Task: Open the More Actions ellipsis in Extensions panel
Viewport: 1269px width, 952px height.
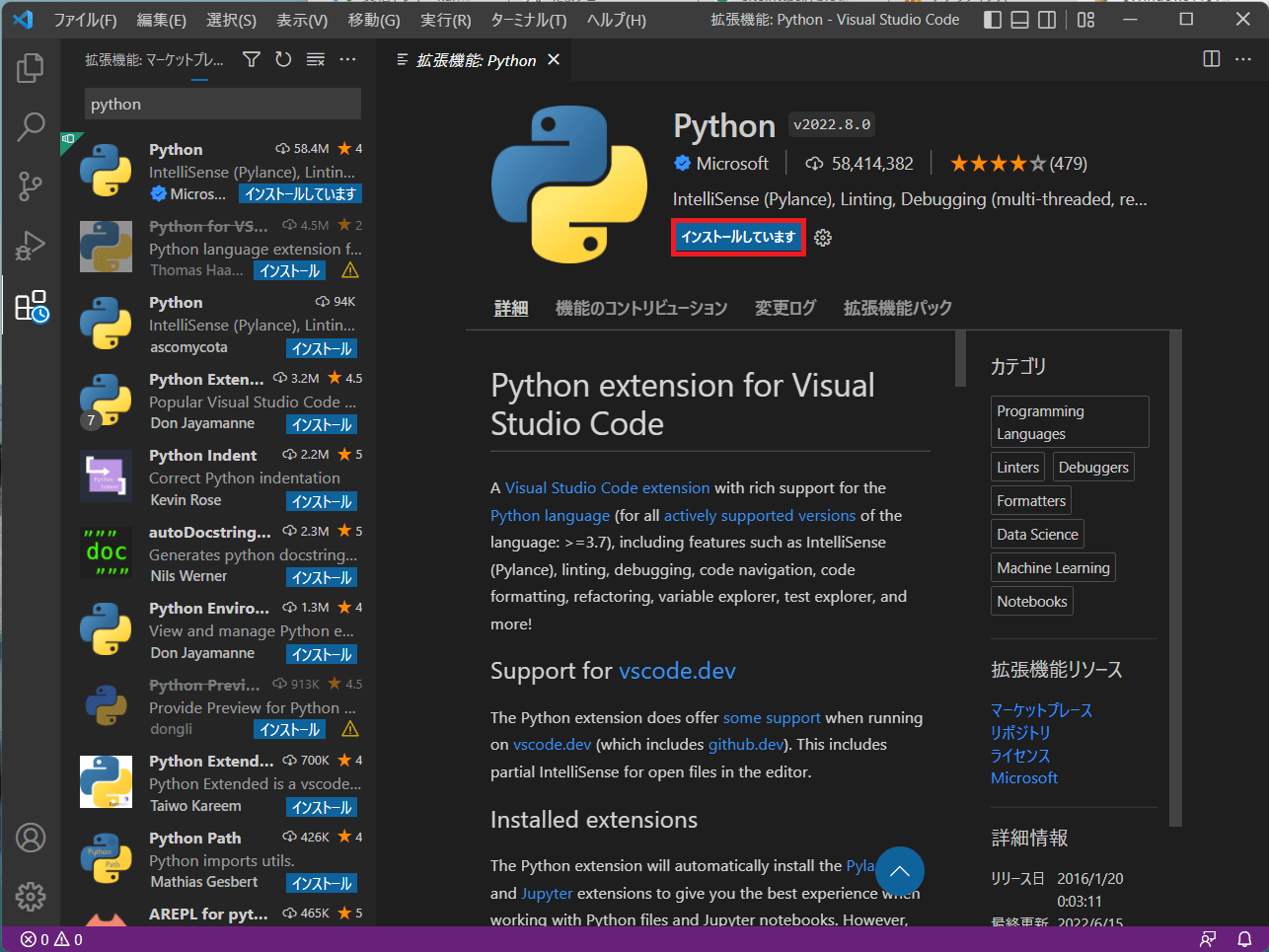Action: click(x=347, y=58)
